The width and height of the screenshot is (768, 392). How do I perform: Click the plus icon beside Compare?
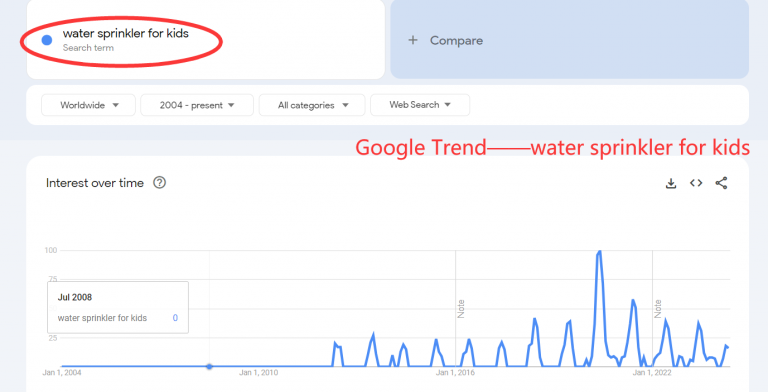(413, 40)
